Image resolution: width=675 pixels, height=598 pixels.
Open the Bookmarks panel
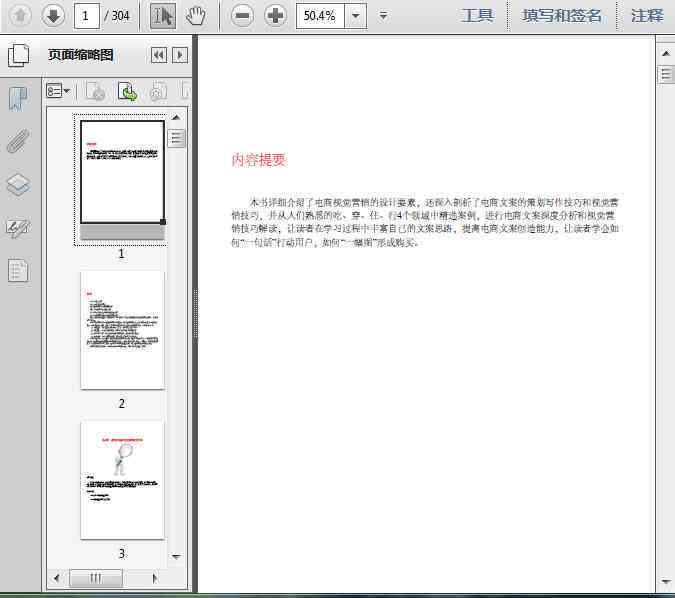click(x=18, y=98)
